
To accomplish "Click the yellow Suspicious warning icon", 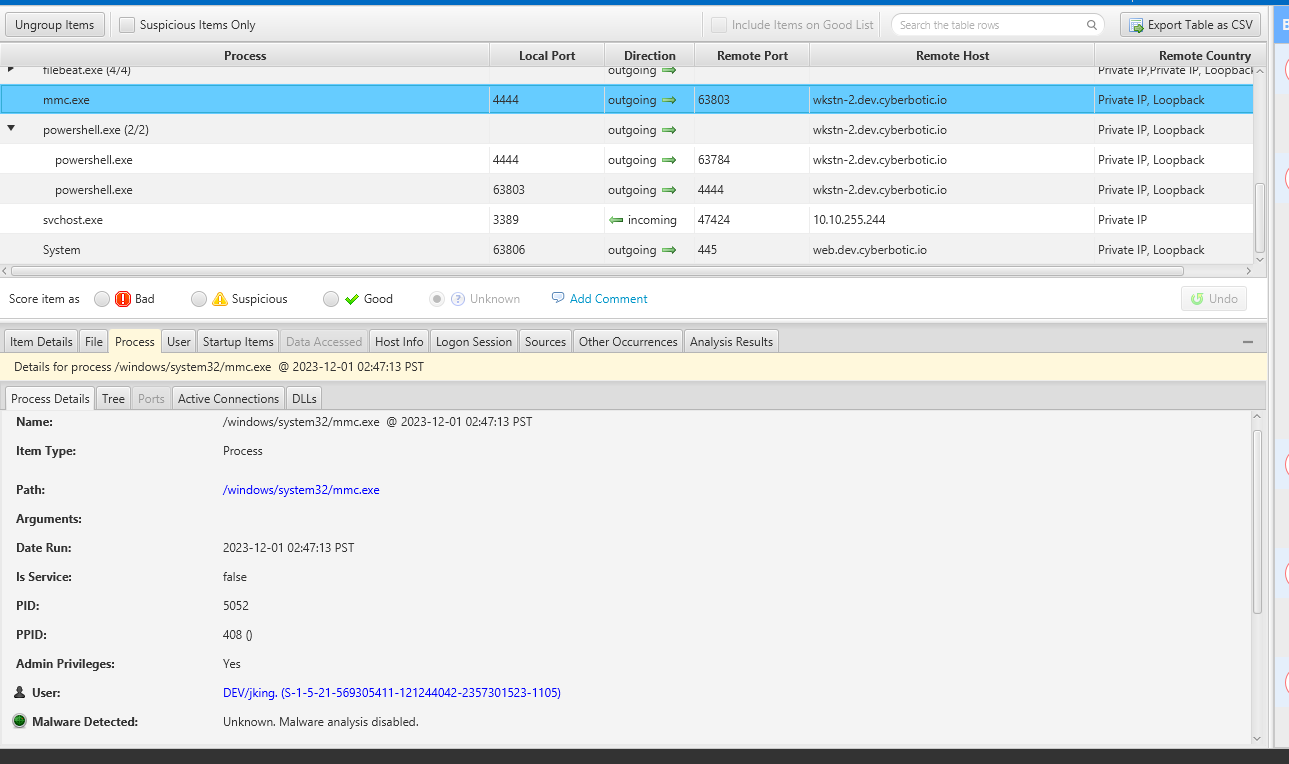I will (x=220, y=299).
